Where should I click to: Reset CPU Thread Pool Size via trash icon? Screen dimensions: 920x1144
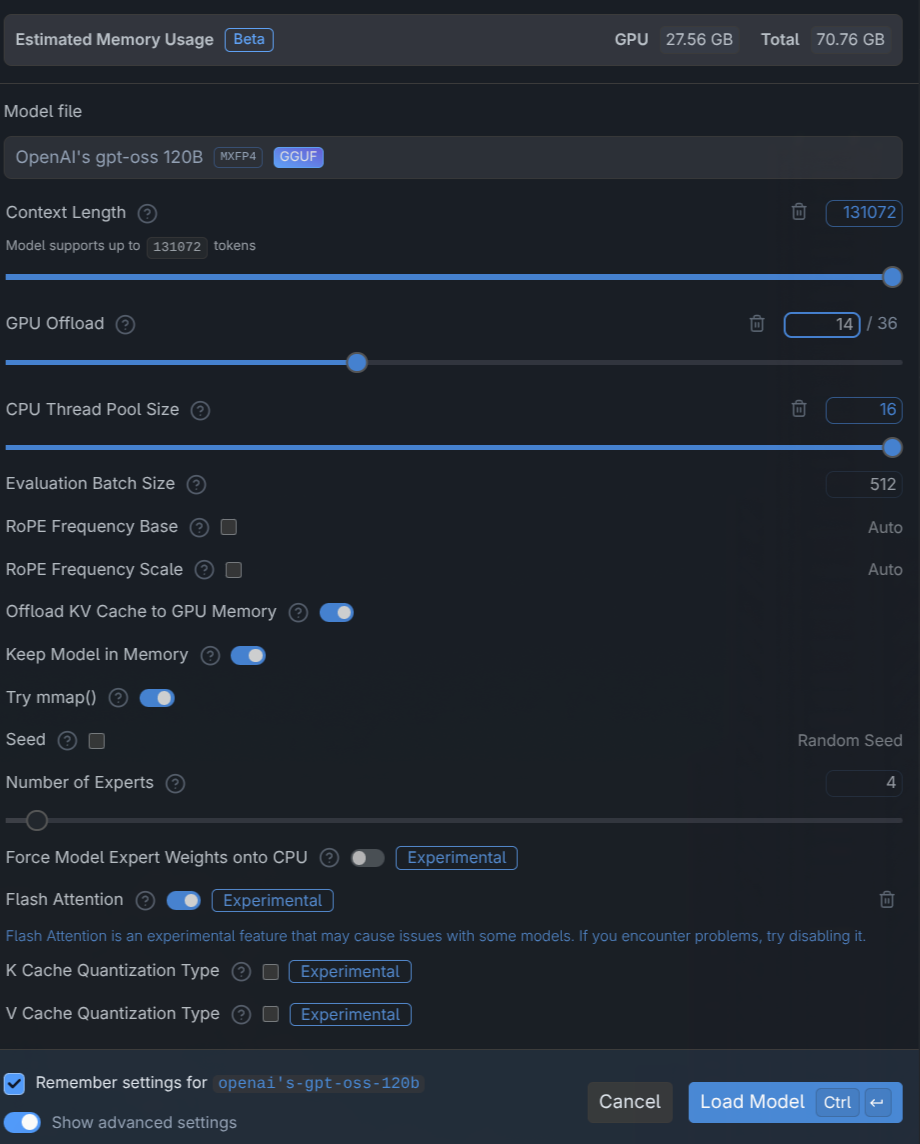coord(798,409)
